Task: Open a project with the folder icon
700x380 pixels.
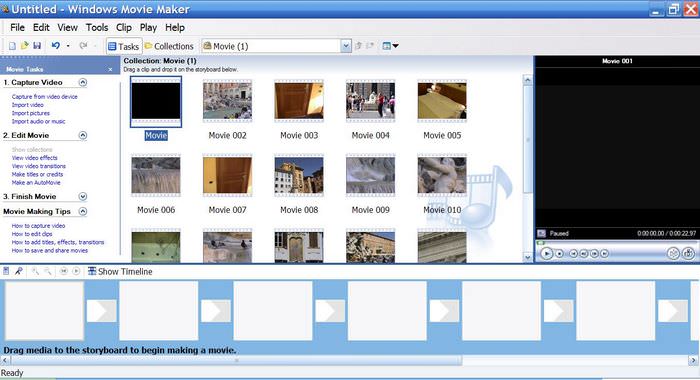Action: pos(25,46)
